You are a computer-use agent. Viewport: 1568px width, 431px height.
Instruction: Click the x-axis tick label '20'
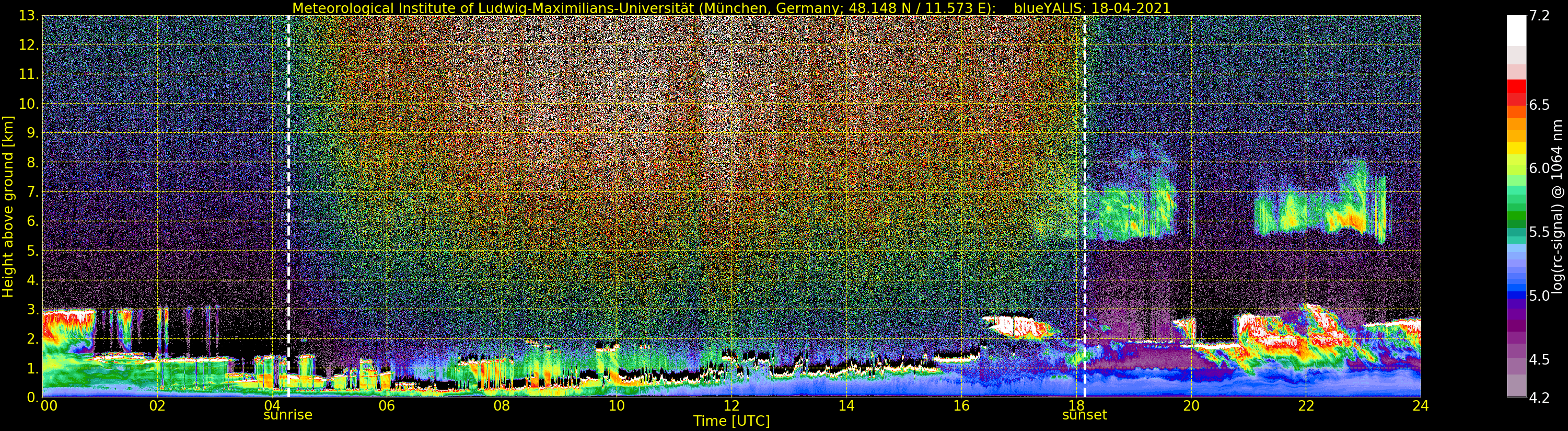click(x=1191, y=406)
